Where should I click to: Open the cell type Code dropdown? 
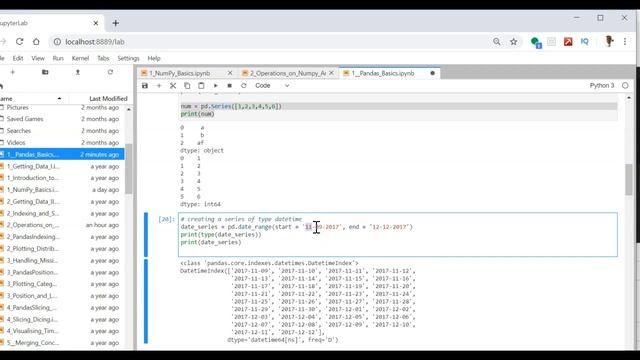[272, 86]
